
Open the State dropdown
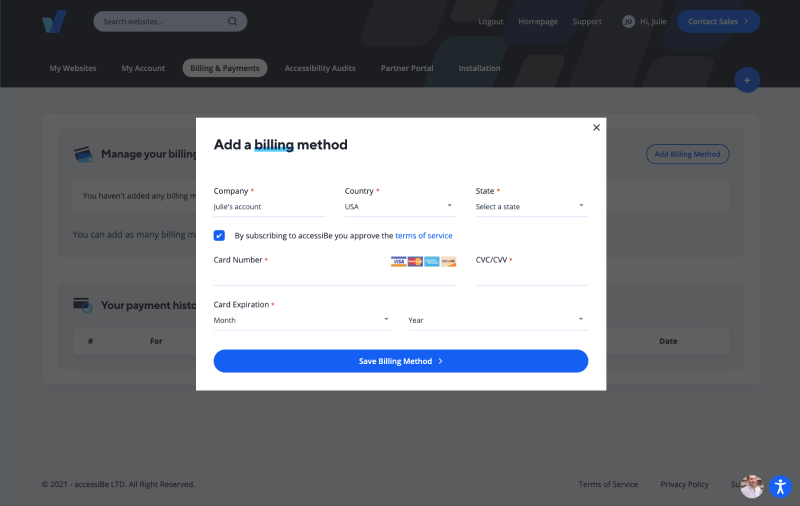(531, 207)
